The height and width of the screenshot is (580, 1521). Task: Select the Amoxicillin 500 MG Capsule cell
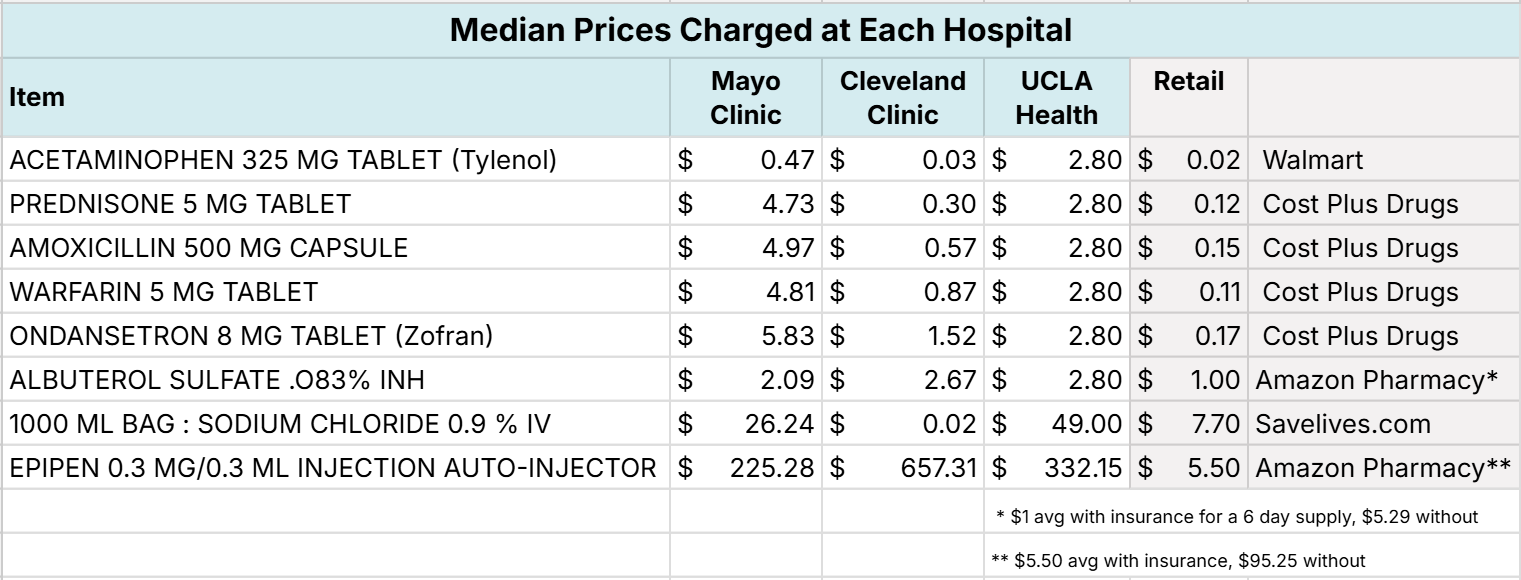pos(208,248)
